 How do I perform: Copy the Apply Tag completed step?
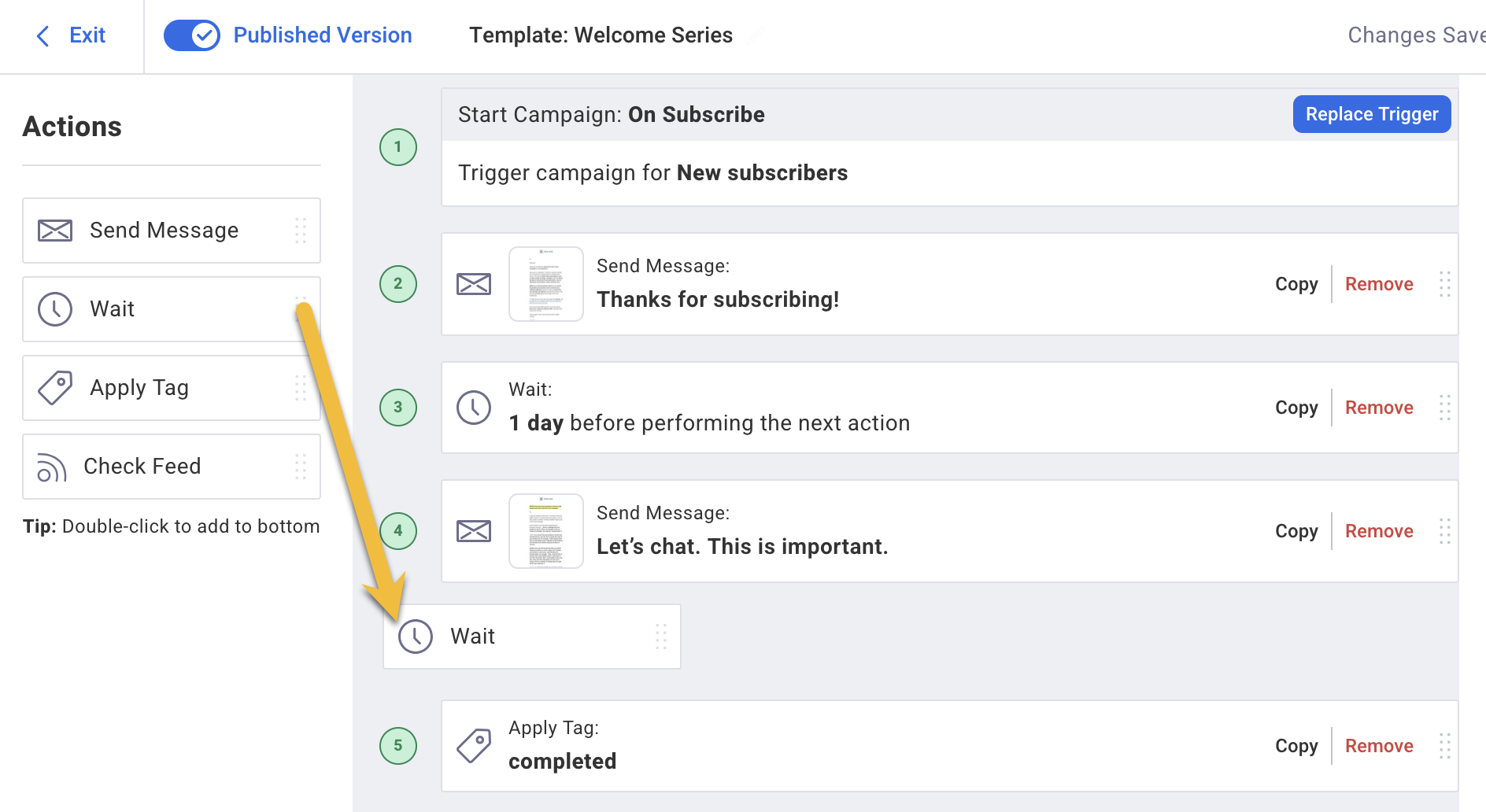pyautogui.click(x=1296, y=746)
